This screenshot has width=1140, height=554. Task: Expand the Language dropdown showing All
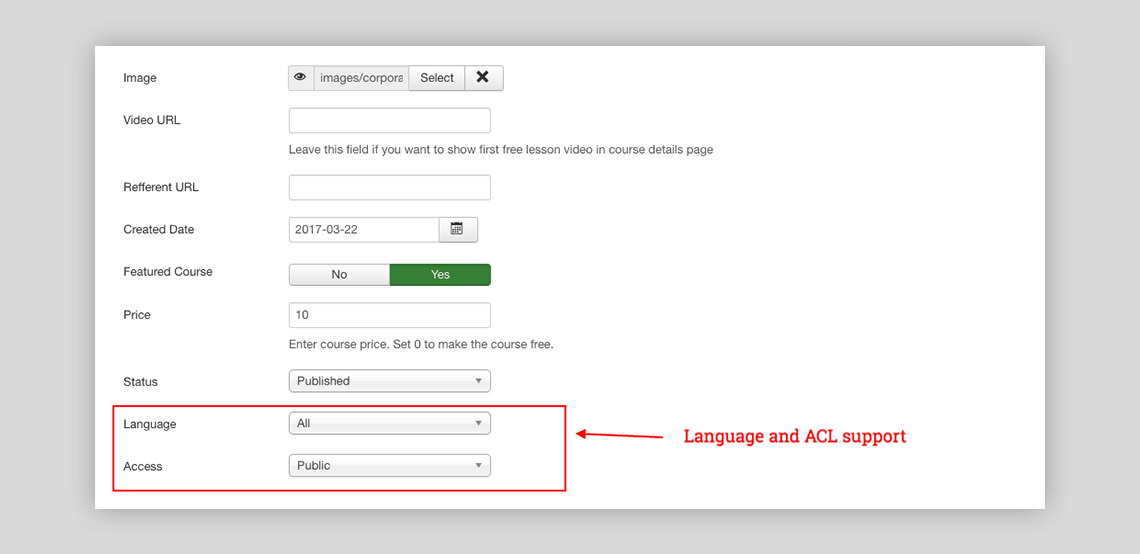pos(389,423)
